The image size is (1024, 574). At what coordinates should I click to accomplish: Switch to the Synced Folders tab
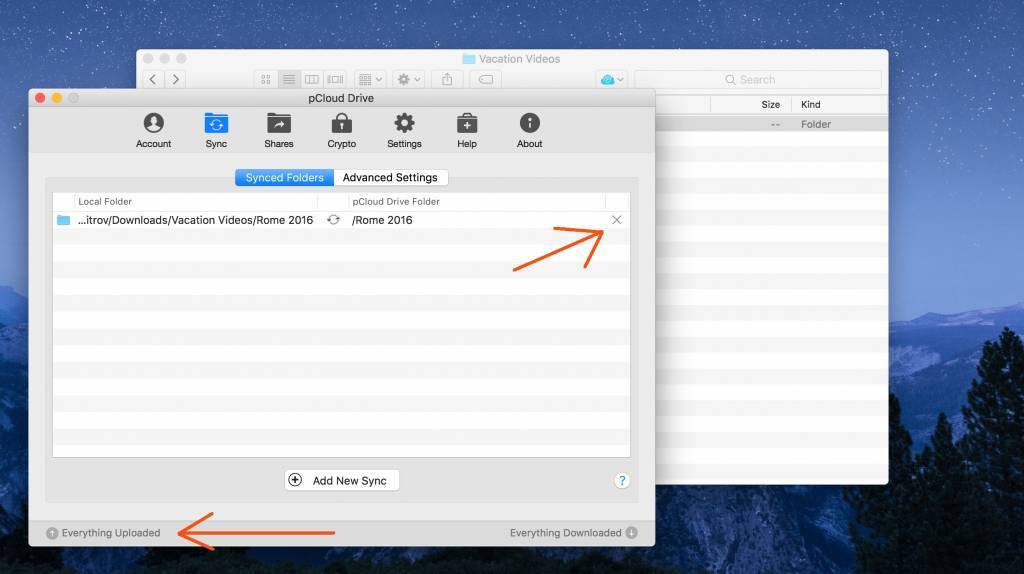coord(285,178)
